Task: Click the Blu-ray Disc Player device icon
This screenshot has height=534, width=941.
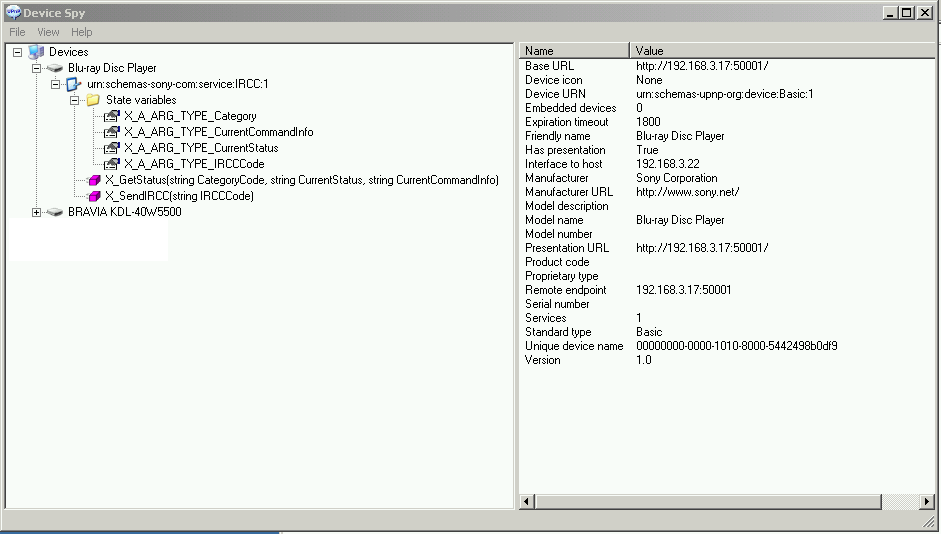Action: 55,68
